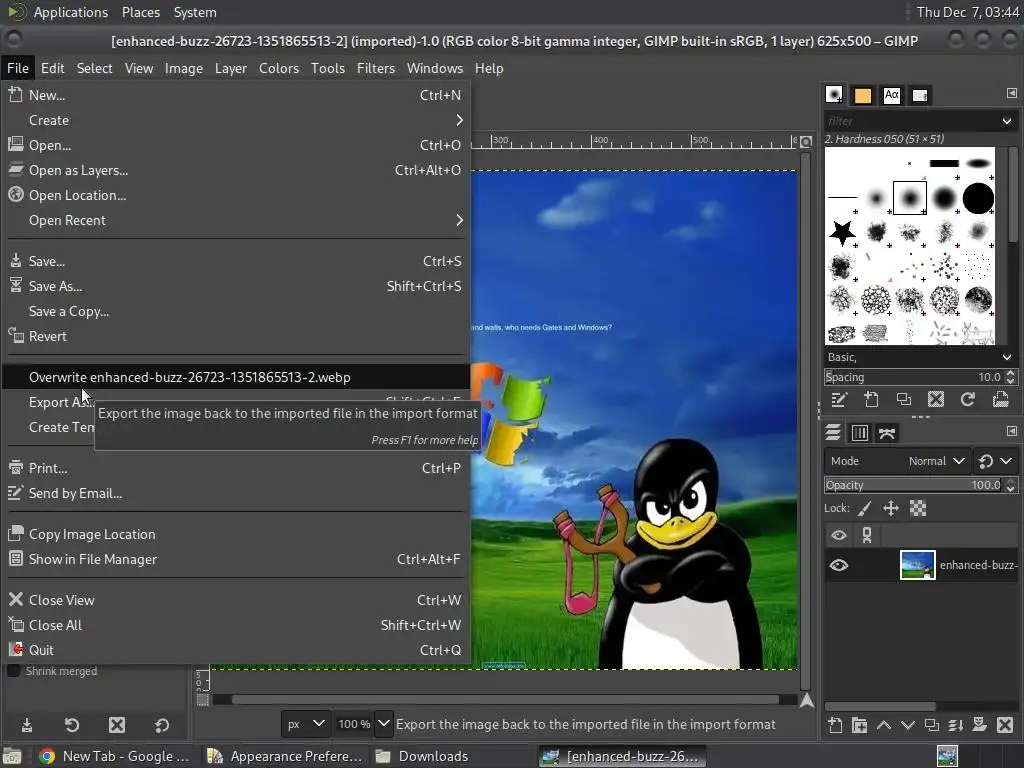
Task: Switch to the Layers tab icon
Action: point(833,432)
